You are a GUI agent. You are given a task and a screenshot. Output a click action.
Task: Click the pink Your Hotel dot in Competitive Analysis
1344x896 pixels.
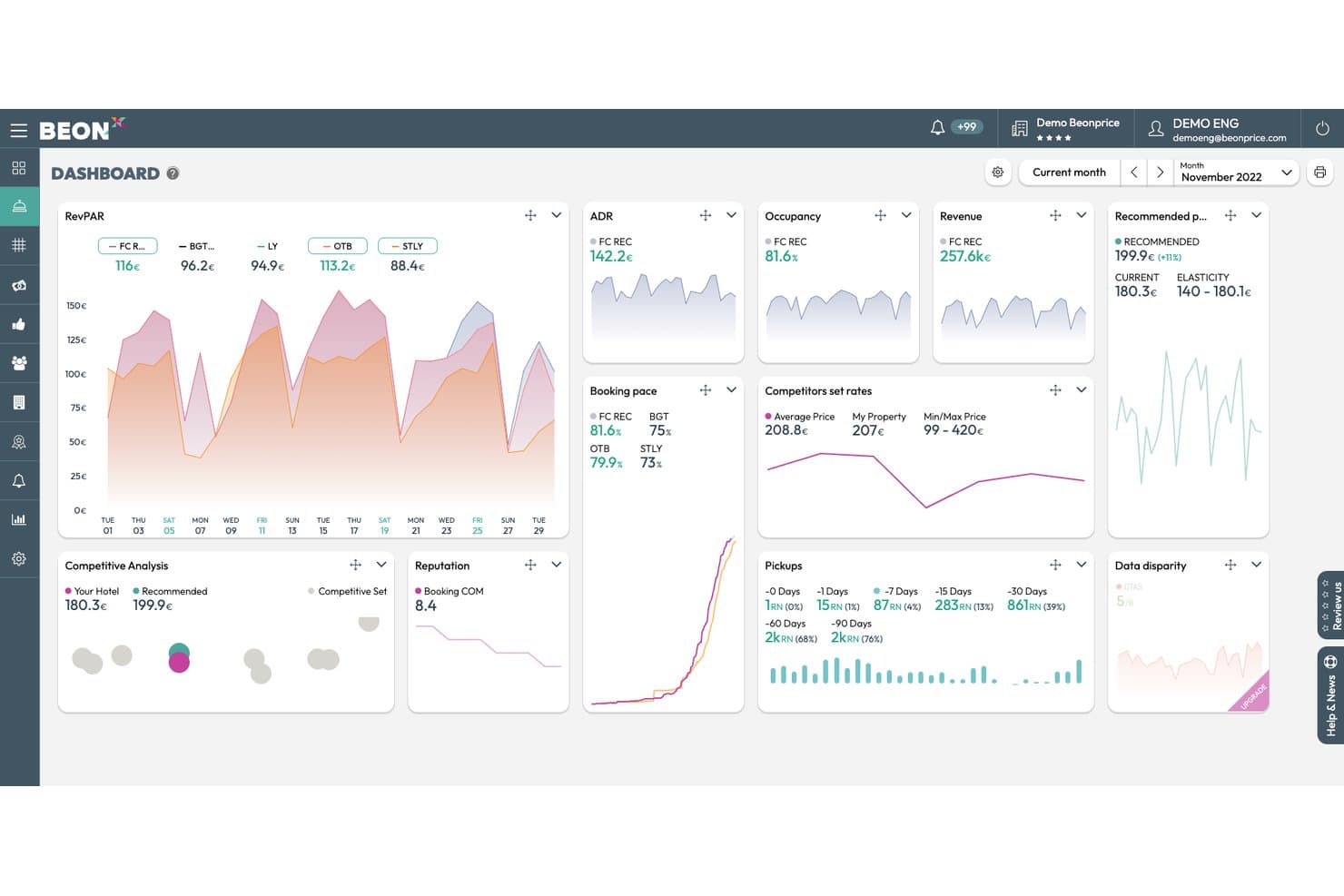tap(179, 663)
